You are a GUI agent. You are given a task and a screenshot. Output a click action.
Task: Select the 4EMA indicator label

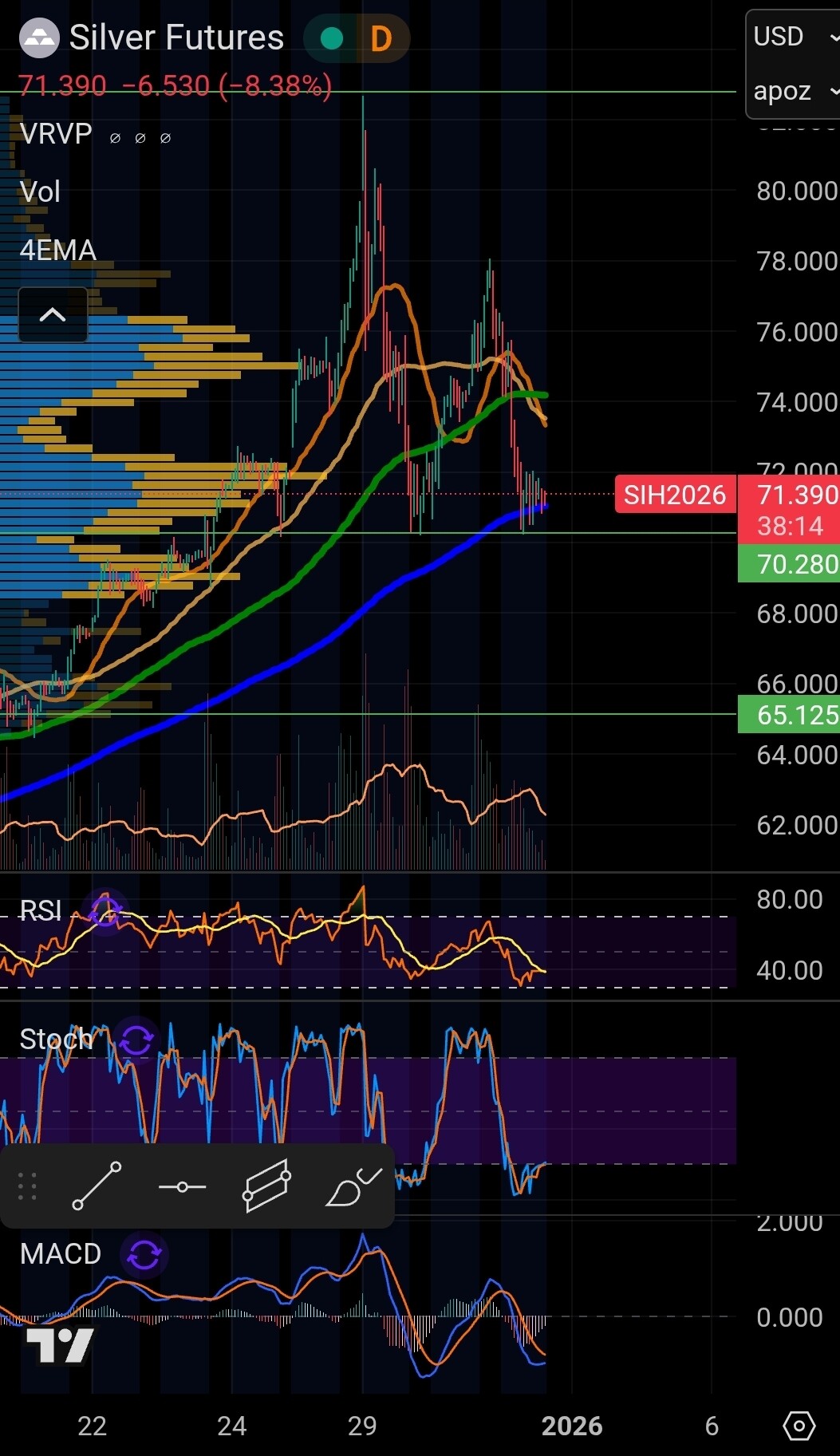tap(57, 251)
